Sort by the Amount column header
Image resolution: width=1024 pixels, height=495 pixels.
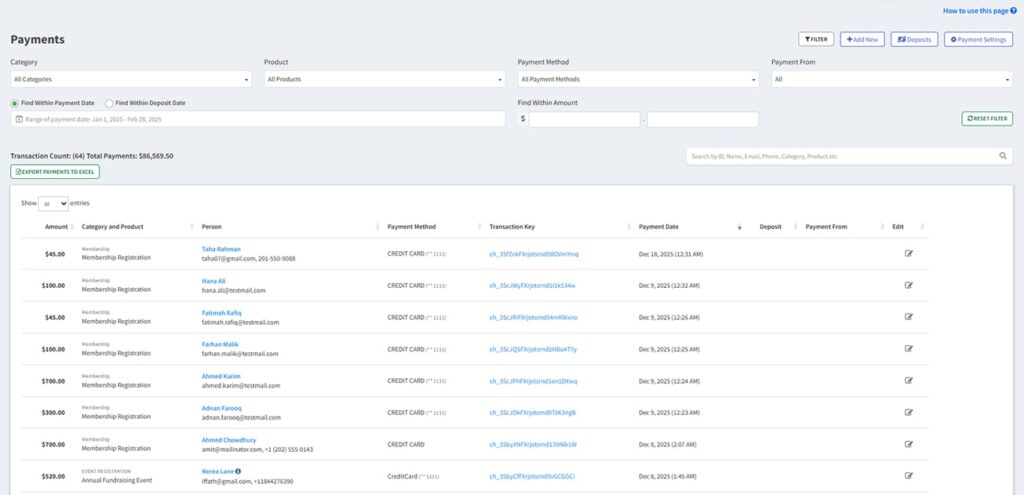coord(56,227)
